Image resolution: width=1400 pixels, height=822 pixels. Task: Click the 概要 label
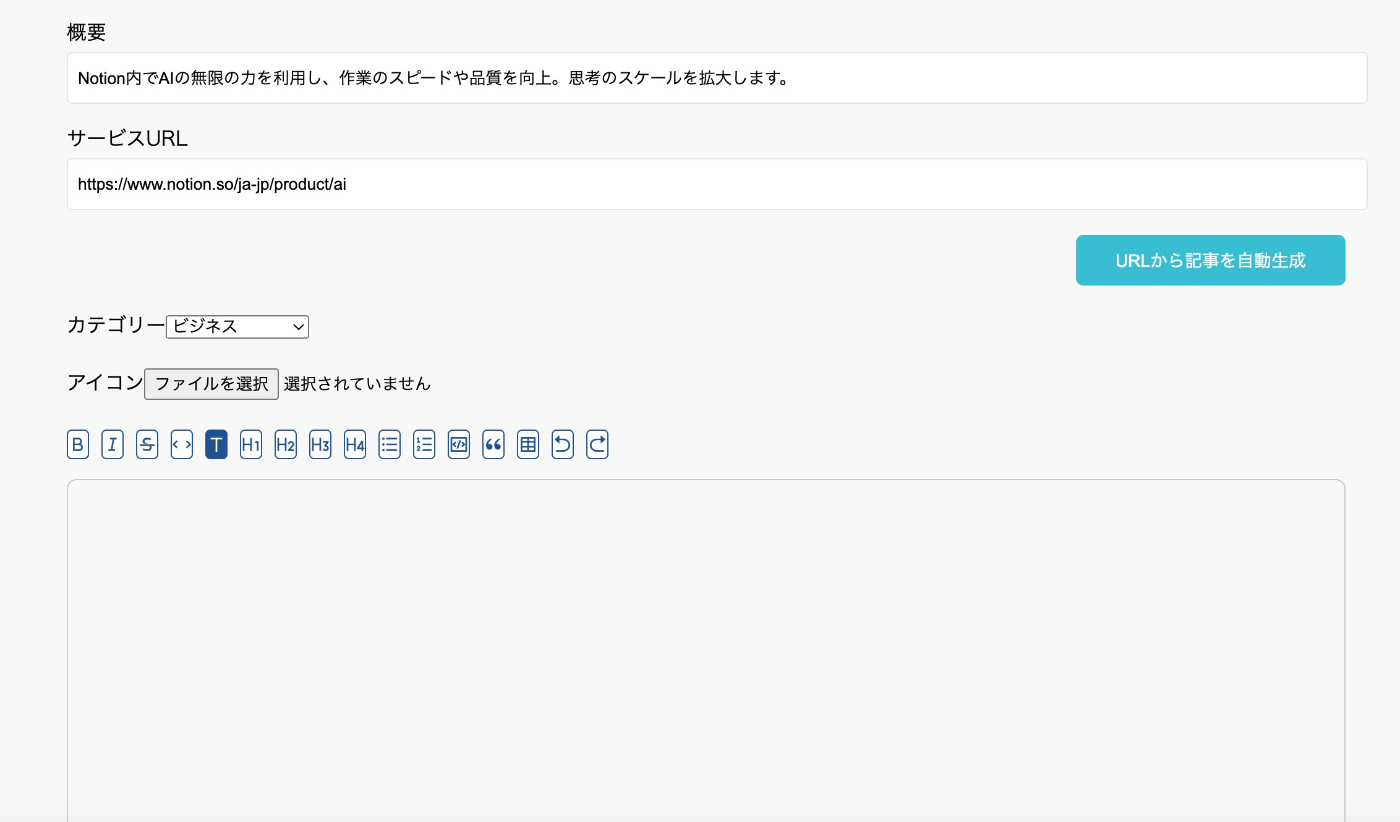(x=86, y=32)
